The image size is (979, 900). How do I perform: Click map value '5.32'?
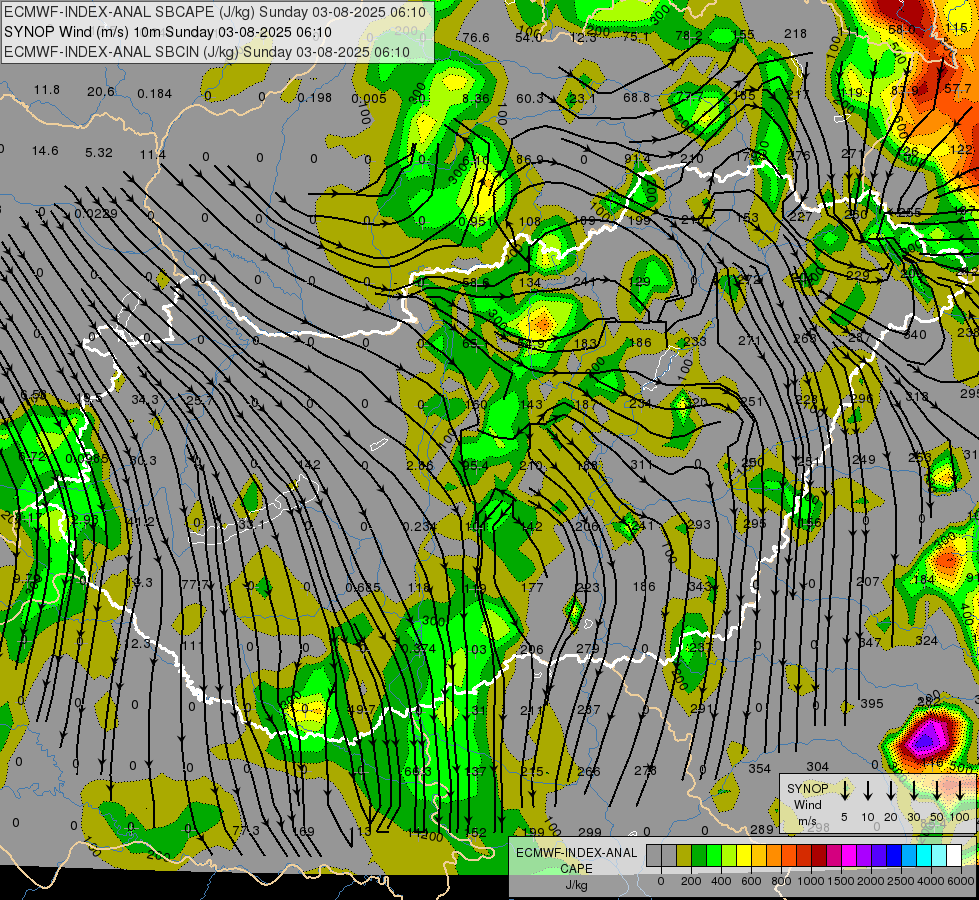(x=99, y=153)
